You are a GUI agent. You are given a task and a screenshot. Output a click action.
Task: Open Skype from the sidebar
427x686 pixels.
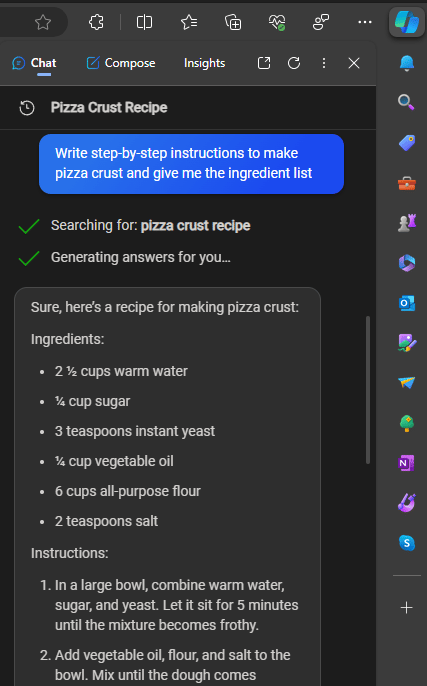coord(407,543)
